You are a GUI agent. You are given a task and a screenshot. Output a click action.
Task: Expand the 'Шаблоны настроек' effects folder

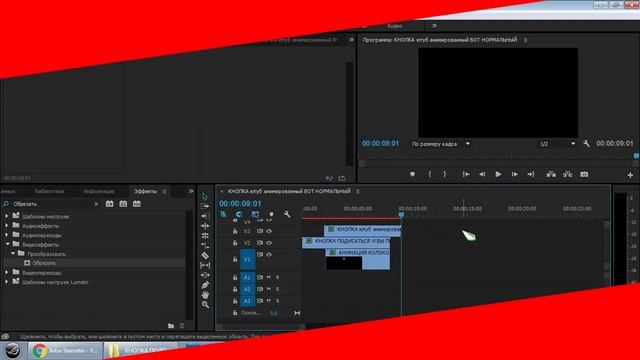(7, 216)
